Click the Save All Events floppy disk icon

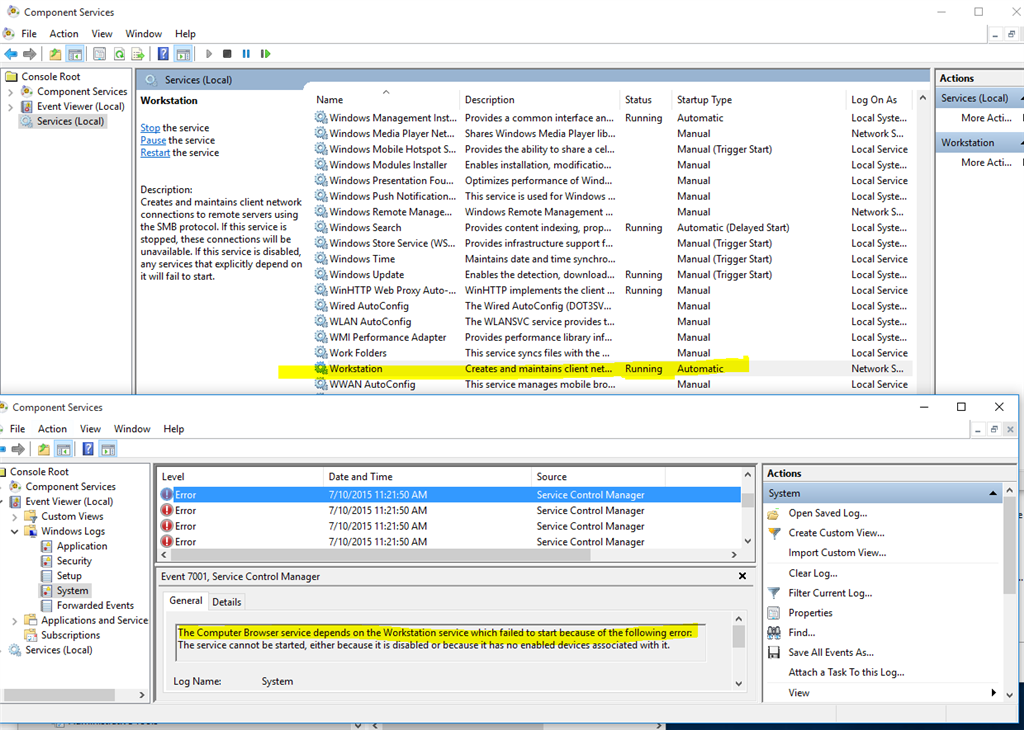click(x=774, y=653)
